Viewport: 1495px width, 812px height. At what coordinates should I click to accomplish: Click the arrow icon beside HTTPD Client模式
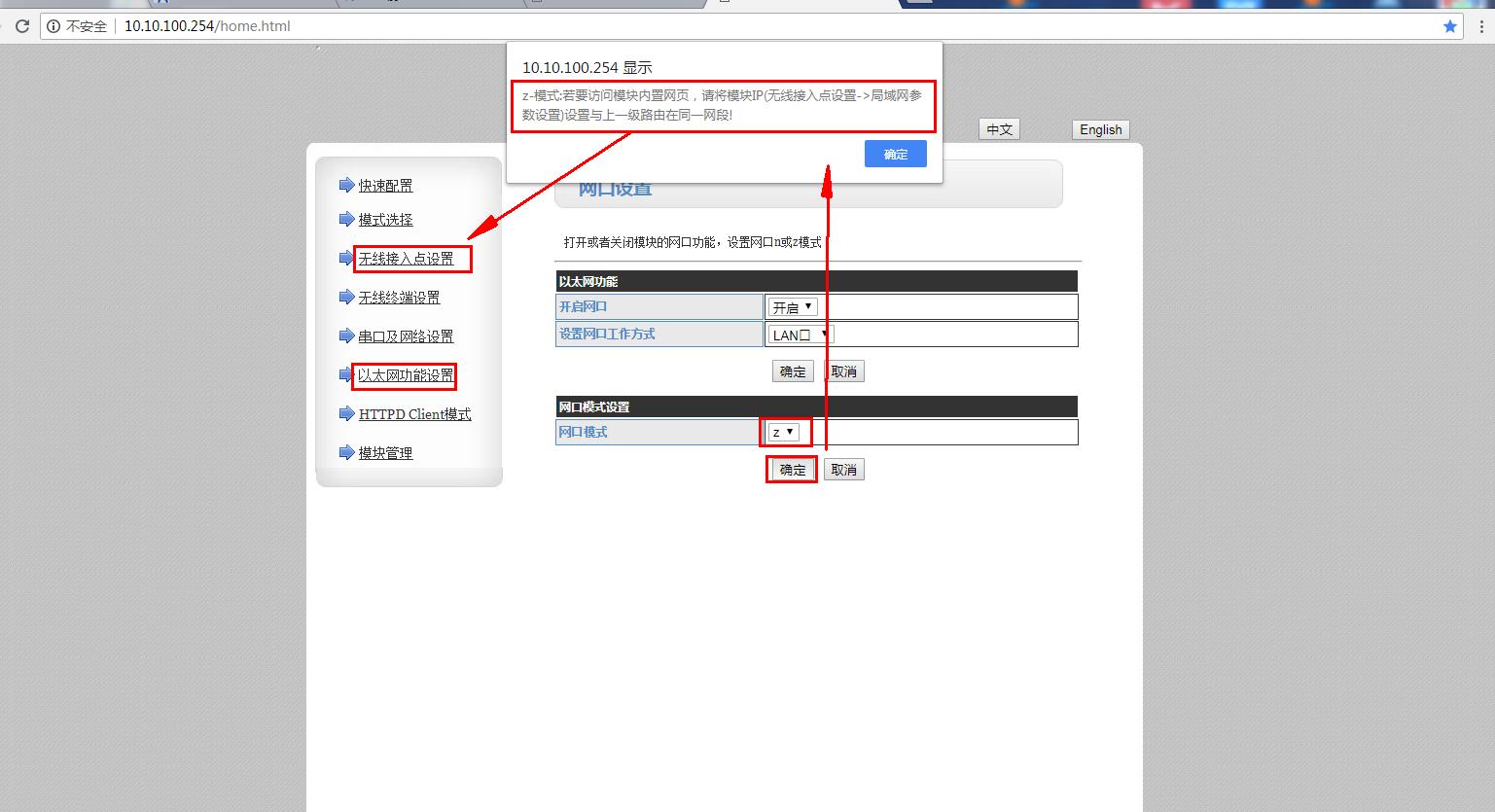click(345, 413)
